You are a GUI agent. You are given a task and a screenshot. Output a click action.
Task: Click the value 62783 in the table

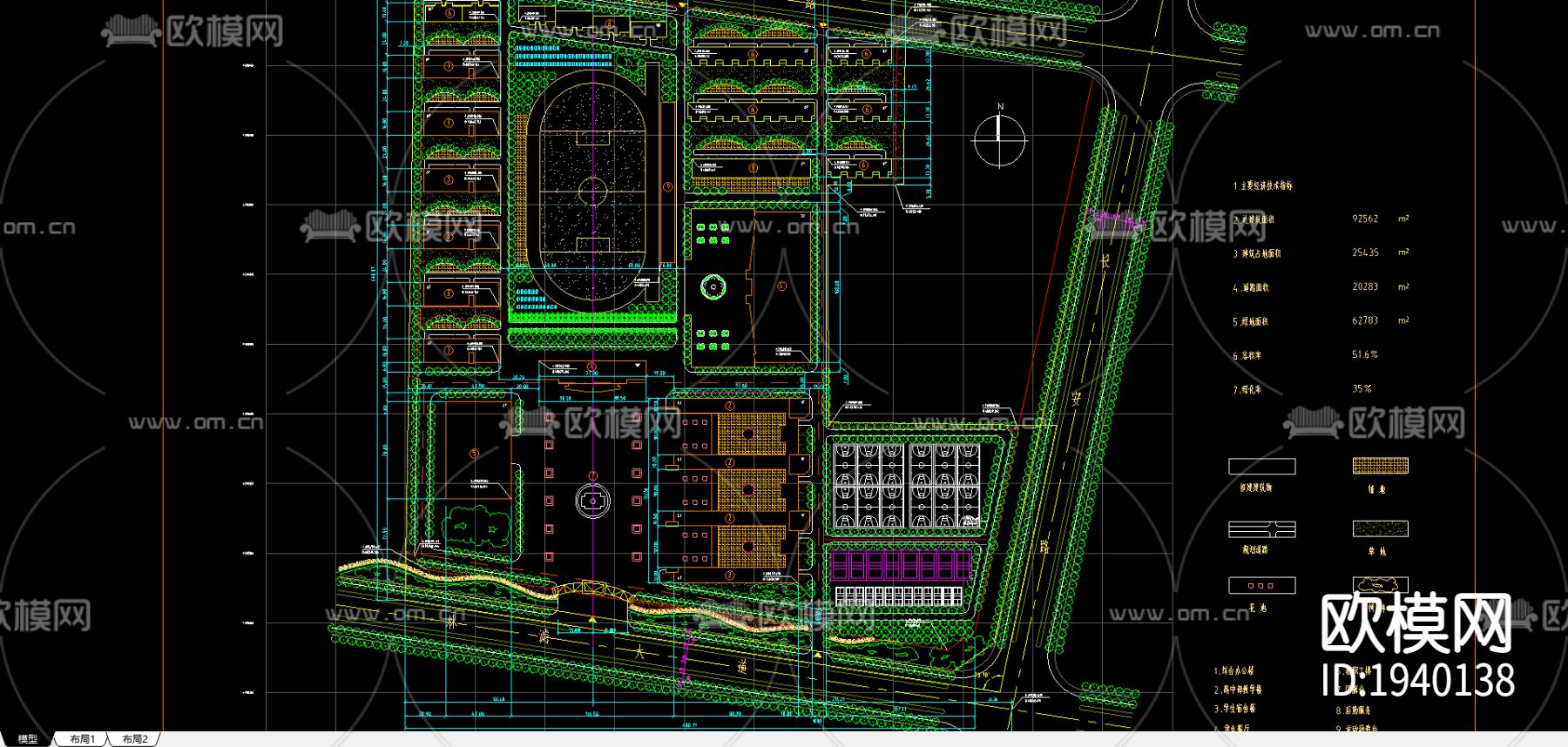pos(1365,320)
